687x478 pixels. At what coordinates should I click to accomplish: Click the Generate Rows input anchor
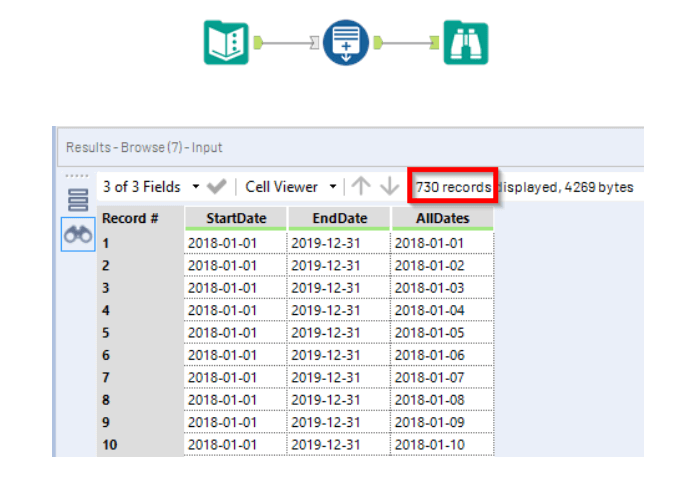click(x=315, y=42)
